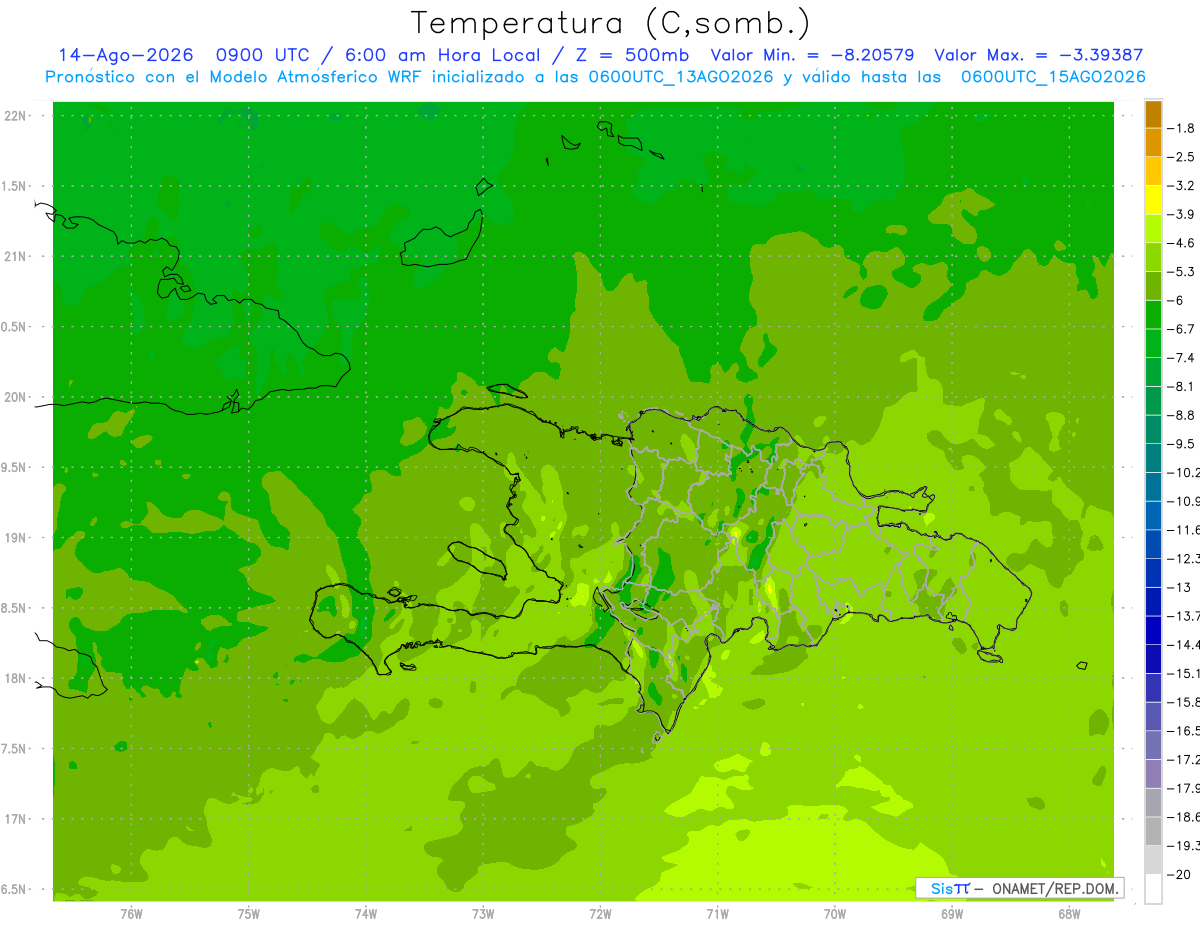Click the "17N" latitude label
This screenshot has width=1200, height=927.
coord(17,819)
